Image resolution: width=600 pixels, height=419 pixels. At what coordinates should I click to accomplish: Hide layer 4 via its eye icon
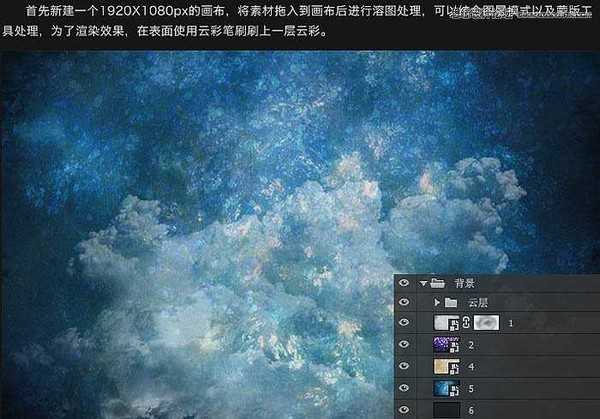pyautogui.click(x=404, y=367)
